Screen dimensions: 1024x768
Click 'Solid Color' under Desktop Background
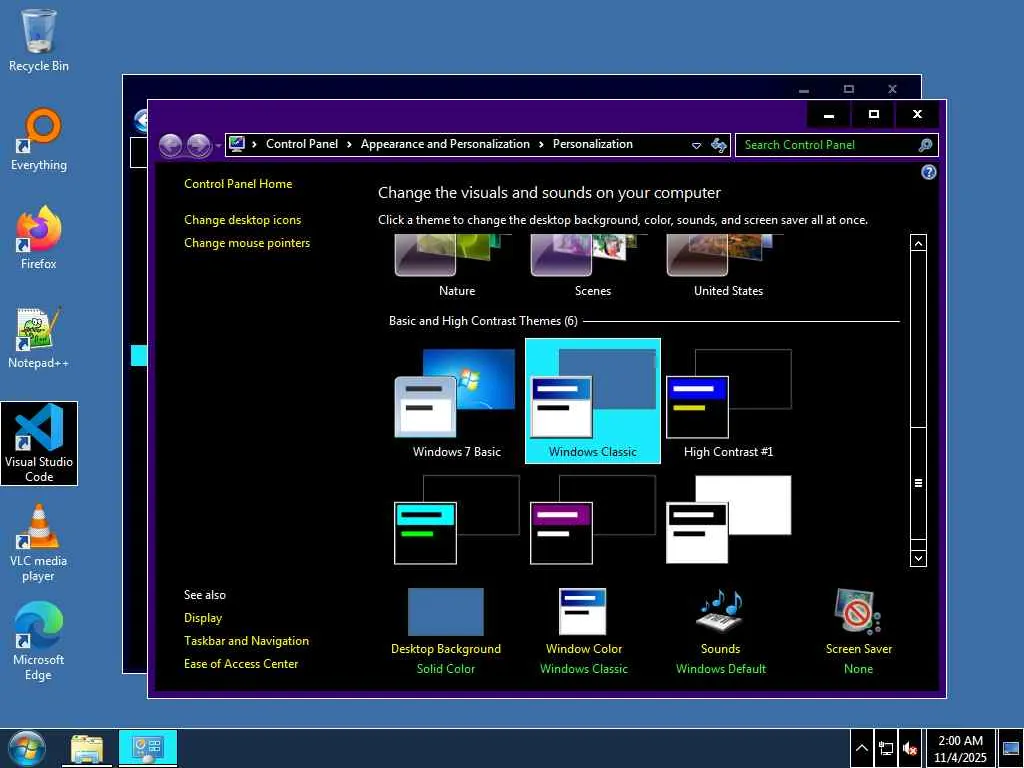coord(445,669)
